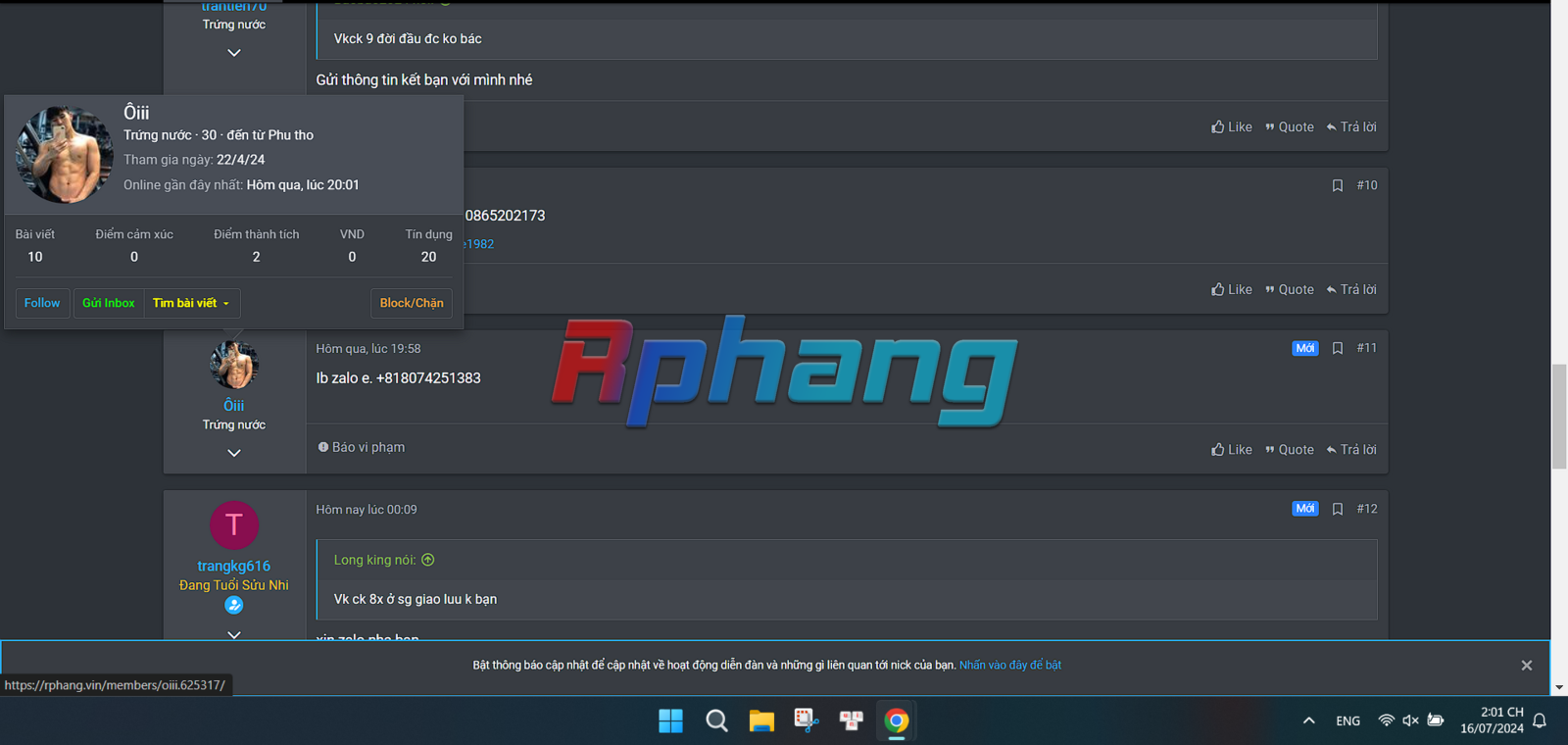Click the phone number 0865202173
1568x745 pixels.
[505, 216]
